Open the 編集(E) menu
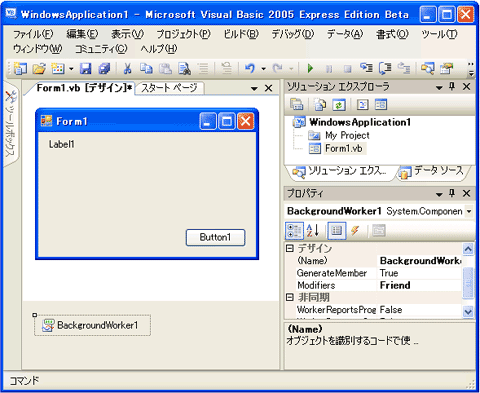Image resolution: width=480 pixels, height=393 pixels. coord(82,34)
